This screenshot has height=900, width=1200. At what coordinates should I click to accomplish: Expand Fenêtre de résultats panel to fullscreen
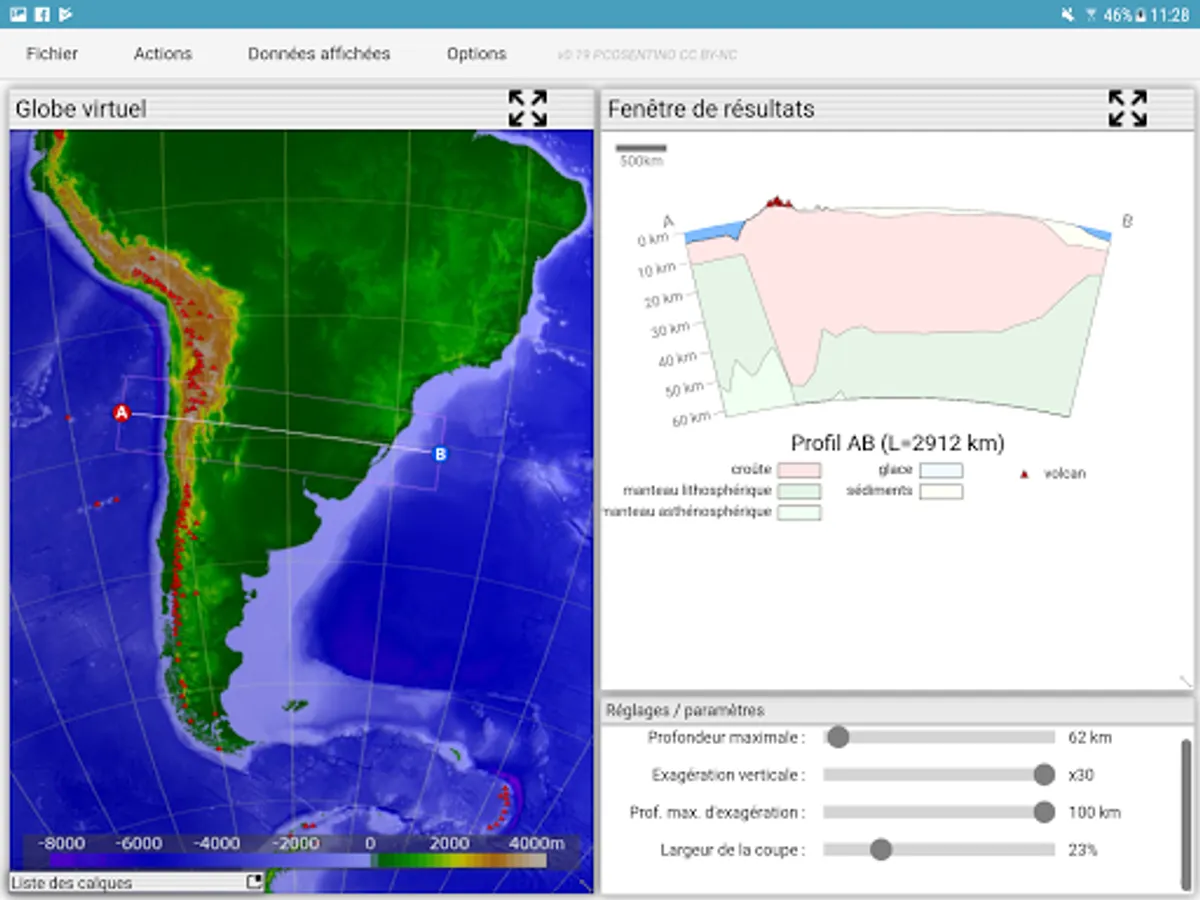click(1127, 108)
